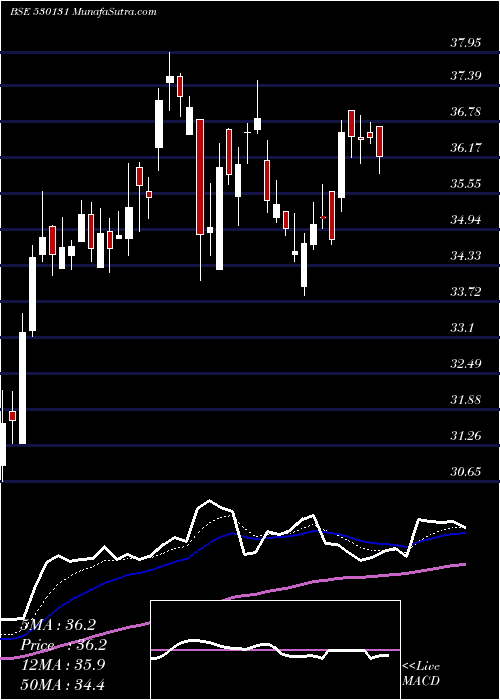Screen dimensions: 500x700
Task: Click the 36.17 price axis label
Action: (465, 147)
